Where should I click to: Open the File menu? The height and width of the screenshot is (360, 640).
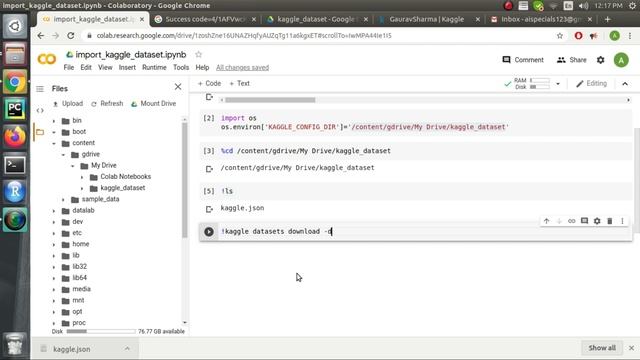[x=69, y=67]
